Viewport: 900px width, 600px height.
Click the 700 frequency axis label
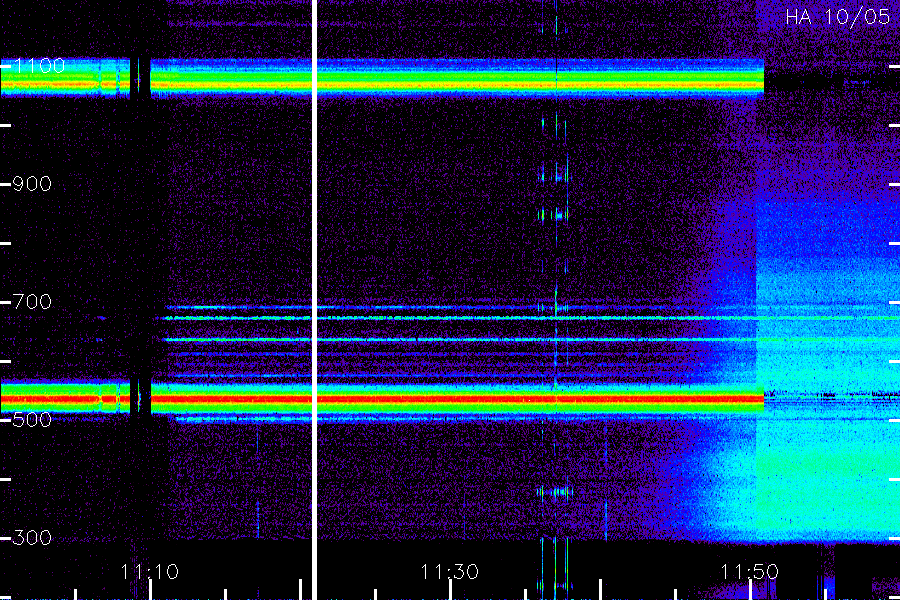[32, 301]
